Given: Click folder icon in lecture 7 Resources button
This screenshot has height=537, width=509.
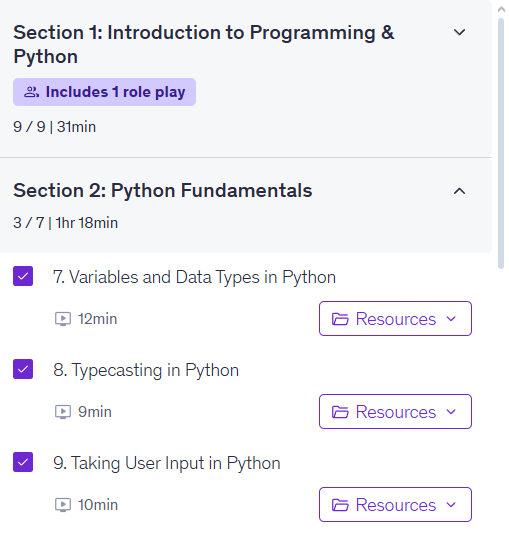Looking at the screenshot, I should tap(340, 319).
